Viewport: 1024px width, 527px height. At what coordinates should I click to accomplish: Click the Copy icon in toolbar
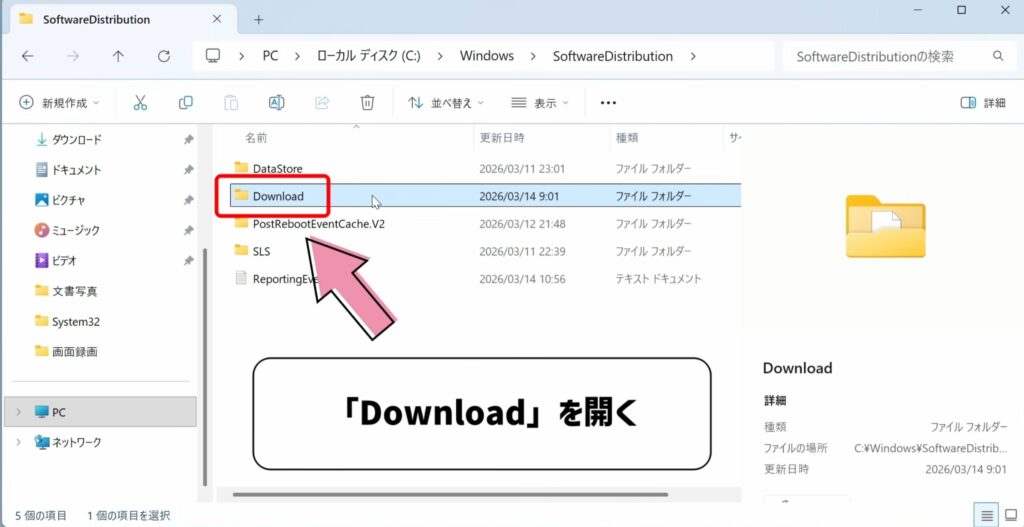(185, 103)
